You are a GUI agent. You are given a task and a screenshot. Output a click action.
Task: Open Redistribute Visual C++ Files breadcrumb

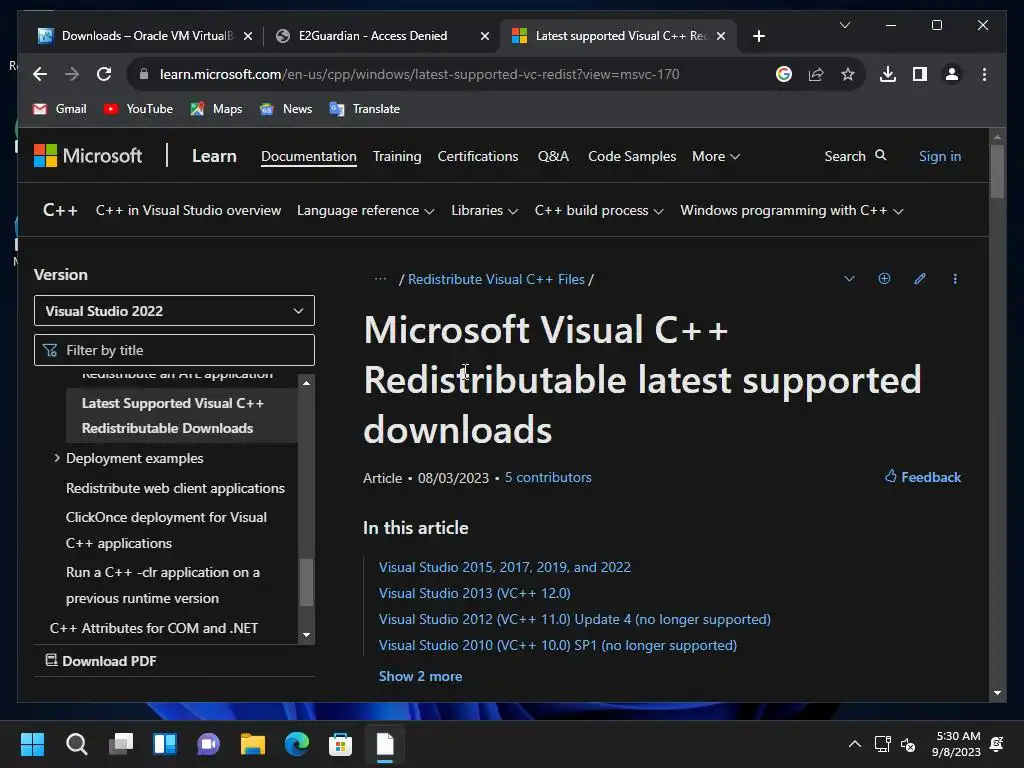click(x=496, y=280)
